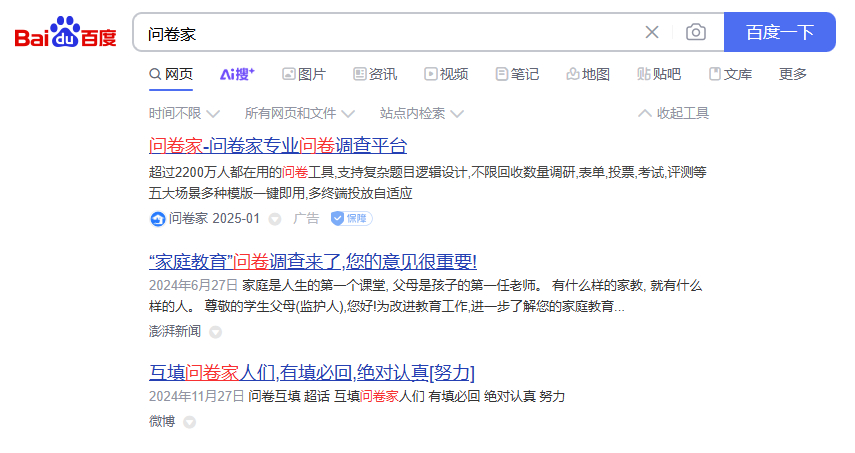Click the play icon in 视频 tab
This screenshot has height=453, width=855.
431,74
